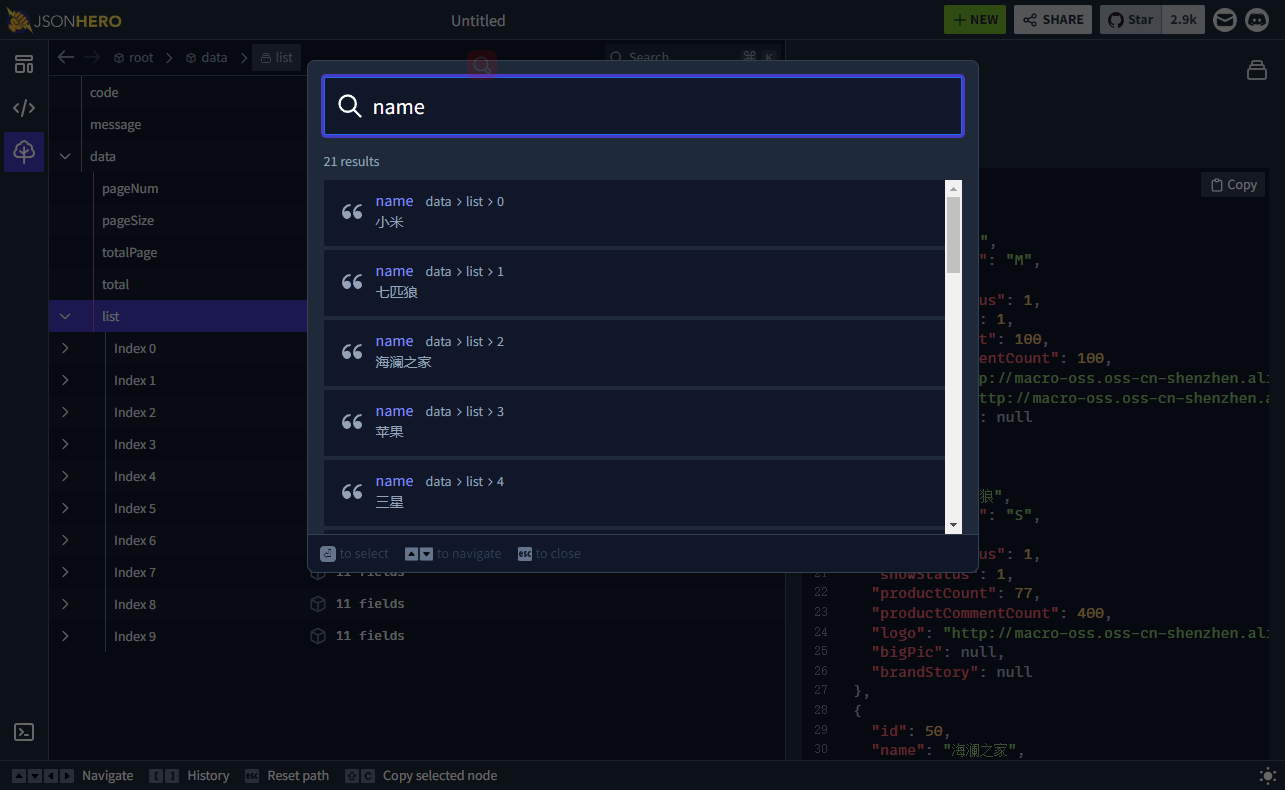Screen dimensions: 1285x790
Task: Click the cube icon for Index 9 fields
Action: 318,636
